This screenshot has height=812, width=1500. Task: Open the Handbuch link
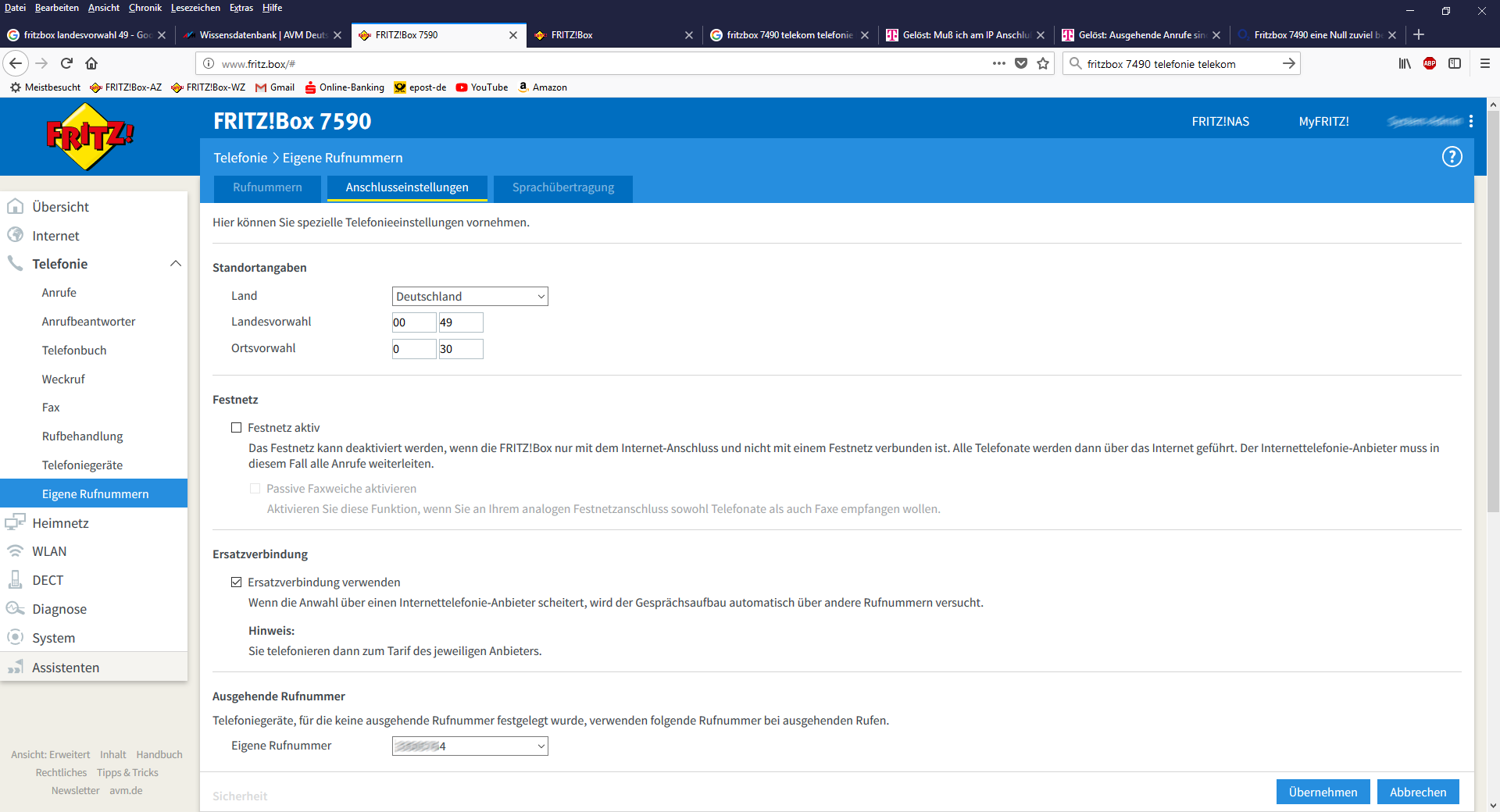(159, 754)
